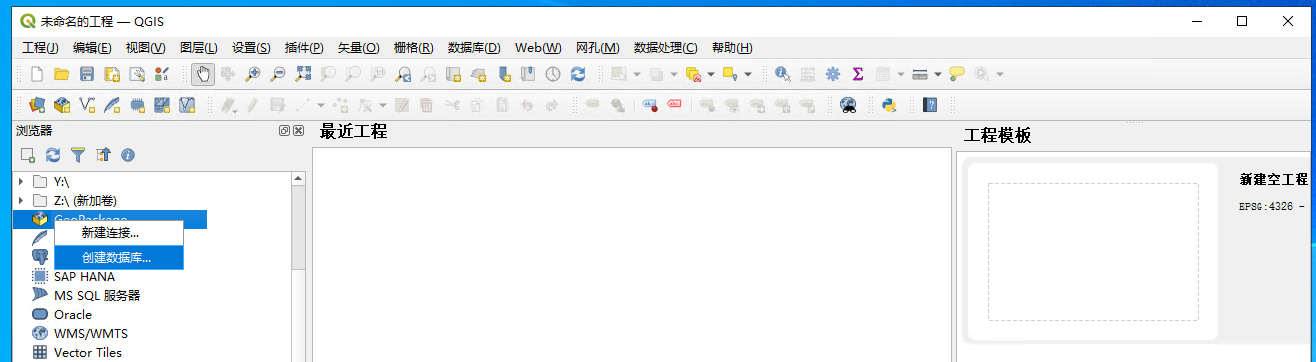Open the Statistical Summary sigma icon

click(858, 74)
